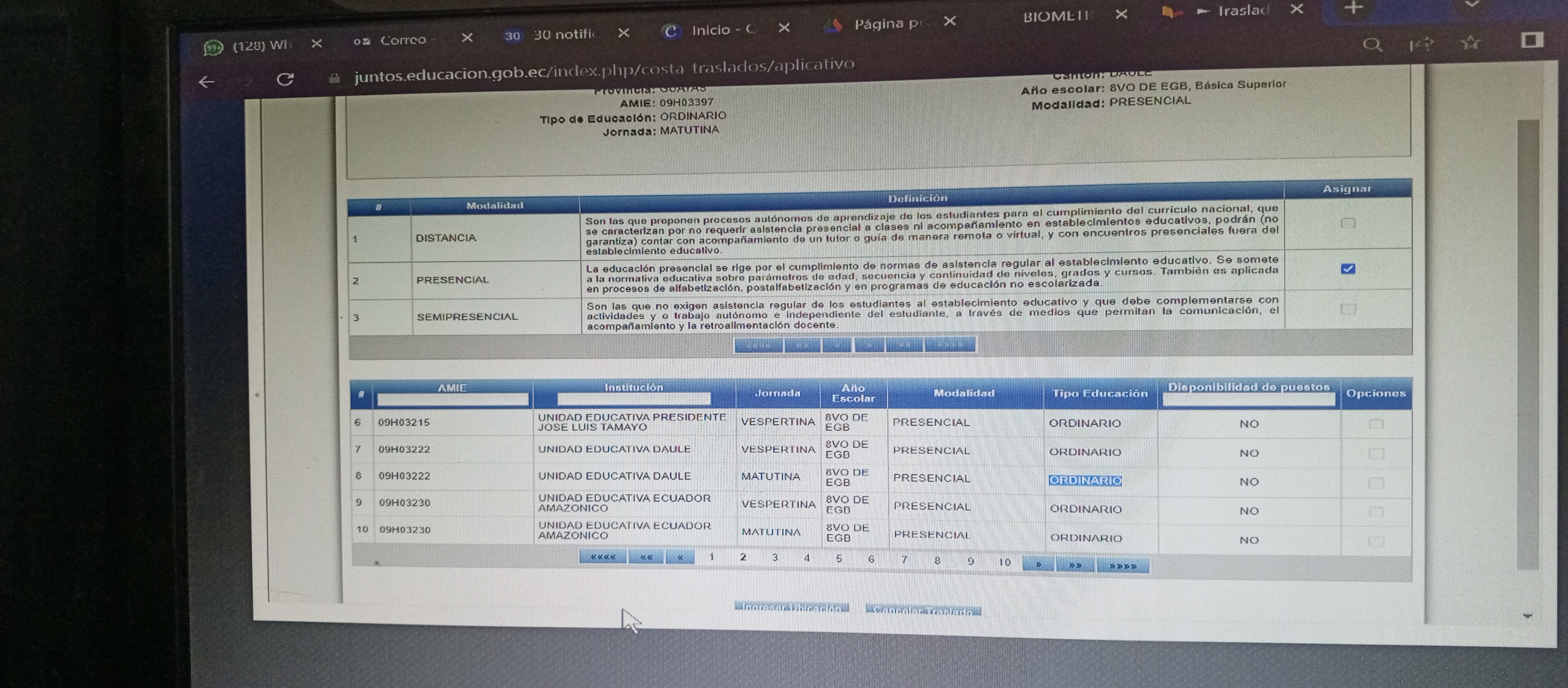The image size is (1568, 688).
Task: Click the browser back arrow
Action: click(207, 82)
